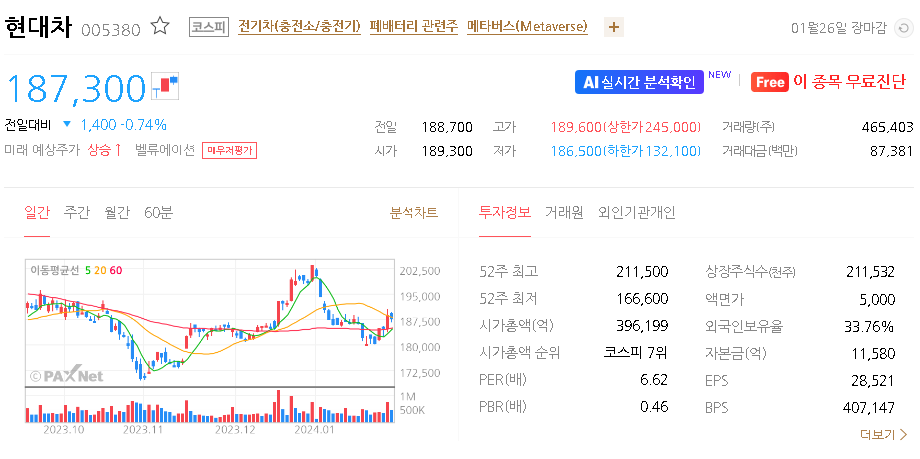
Task: Click the 01월26일 장마감 status text
Action: 838,28
